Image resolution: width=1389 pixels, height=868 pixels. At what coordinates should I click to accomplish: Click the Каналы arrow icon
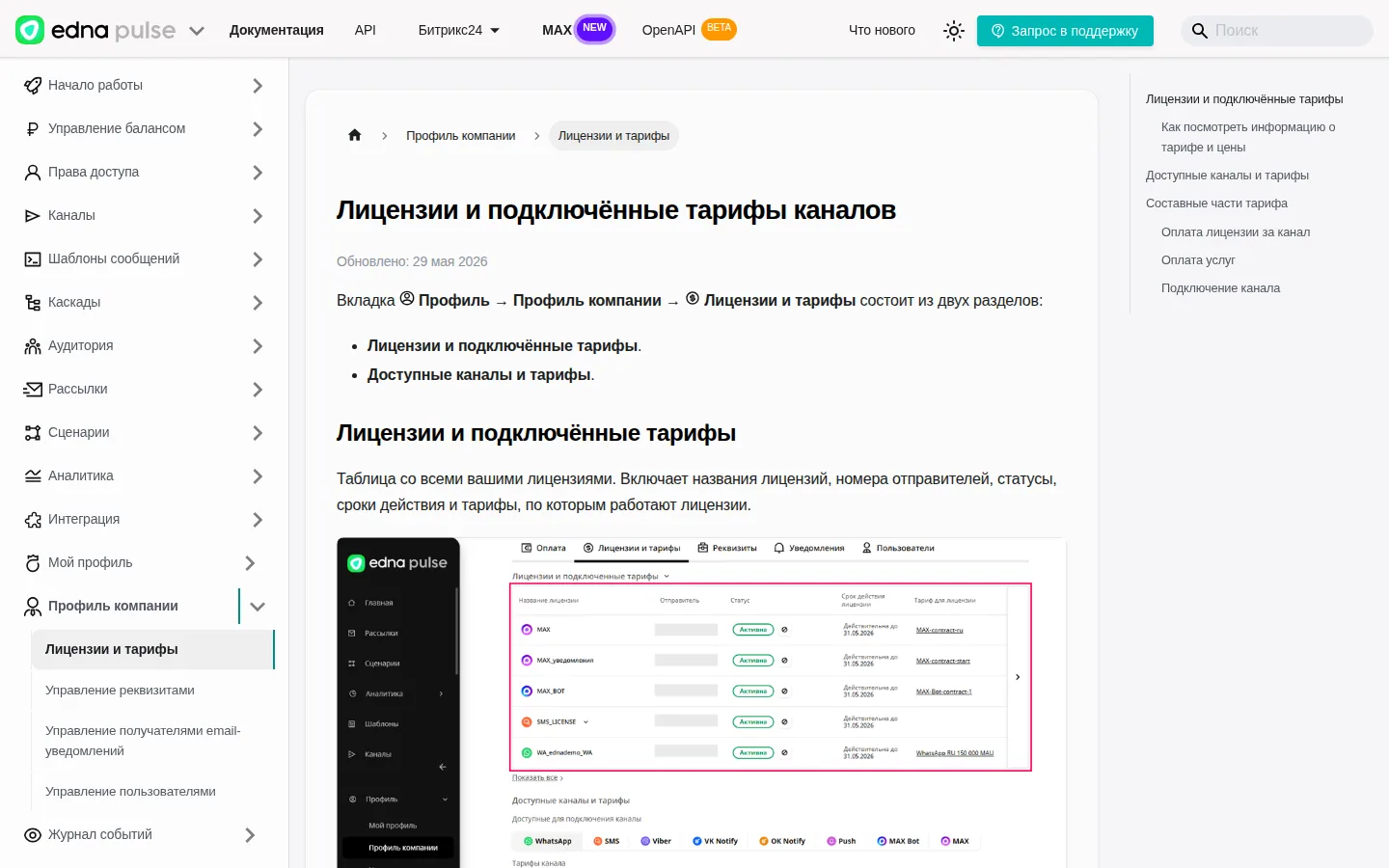tap(33, 216)
